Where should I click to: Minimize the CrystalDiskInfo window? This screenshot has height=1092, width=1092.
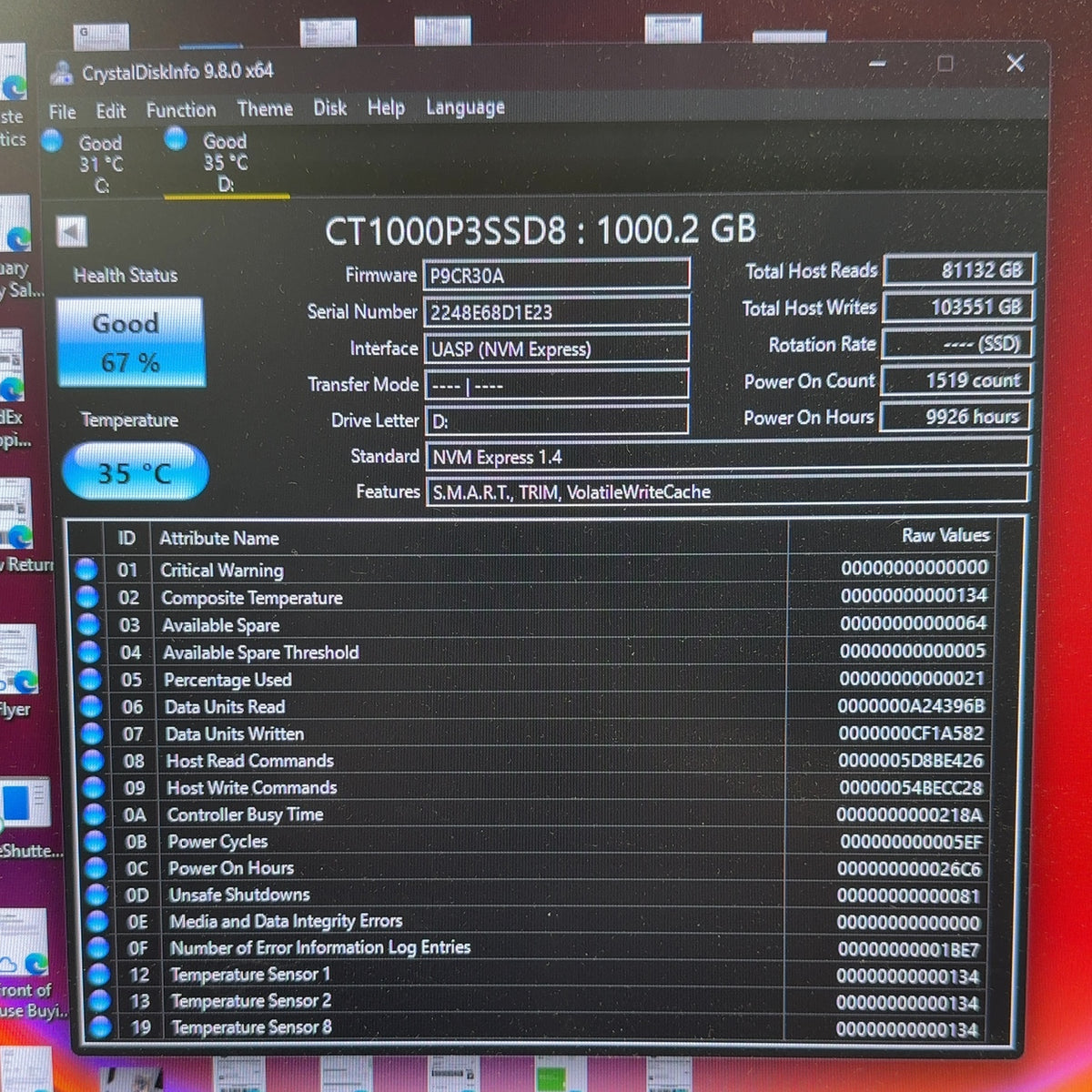[x=877, y=64]
